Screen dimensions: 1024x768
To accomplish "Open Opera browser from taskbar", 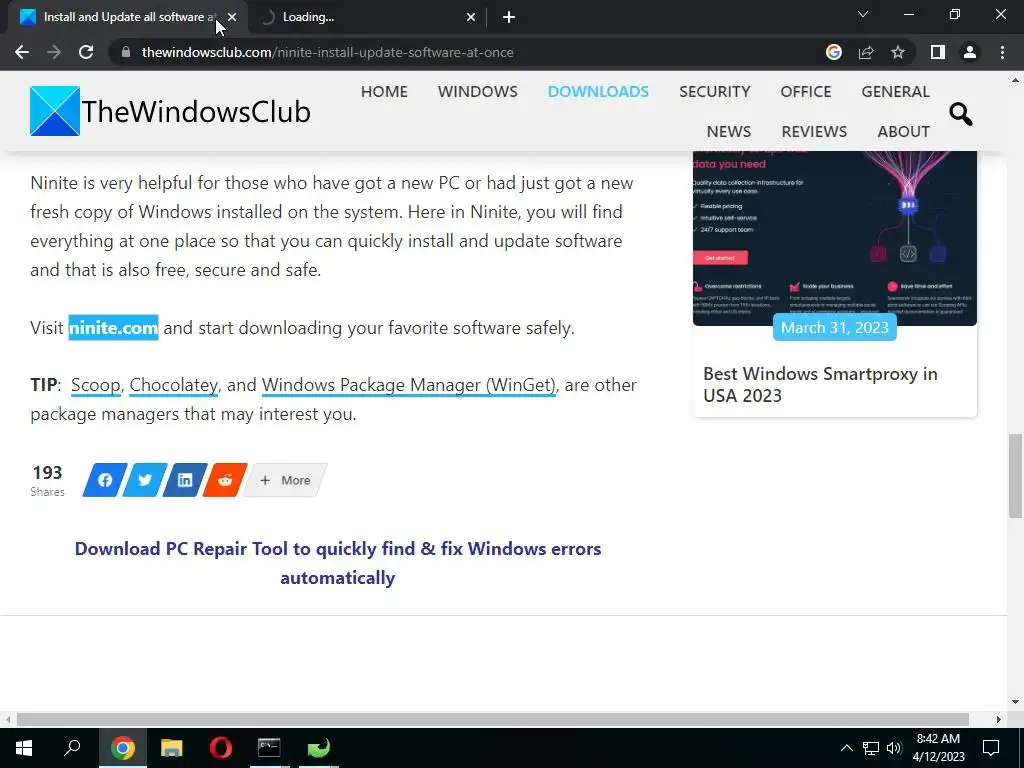I will (221, 748).
